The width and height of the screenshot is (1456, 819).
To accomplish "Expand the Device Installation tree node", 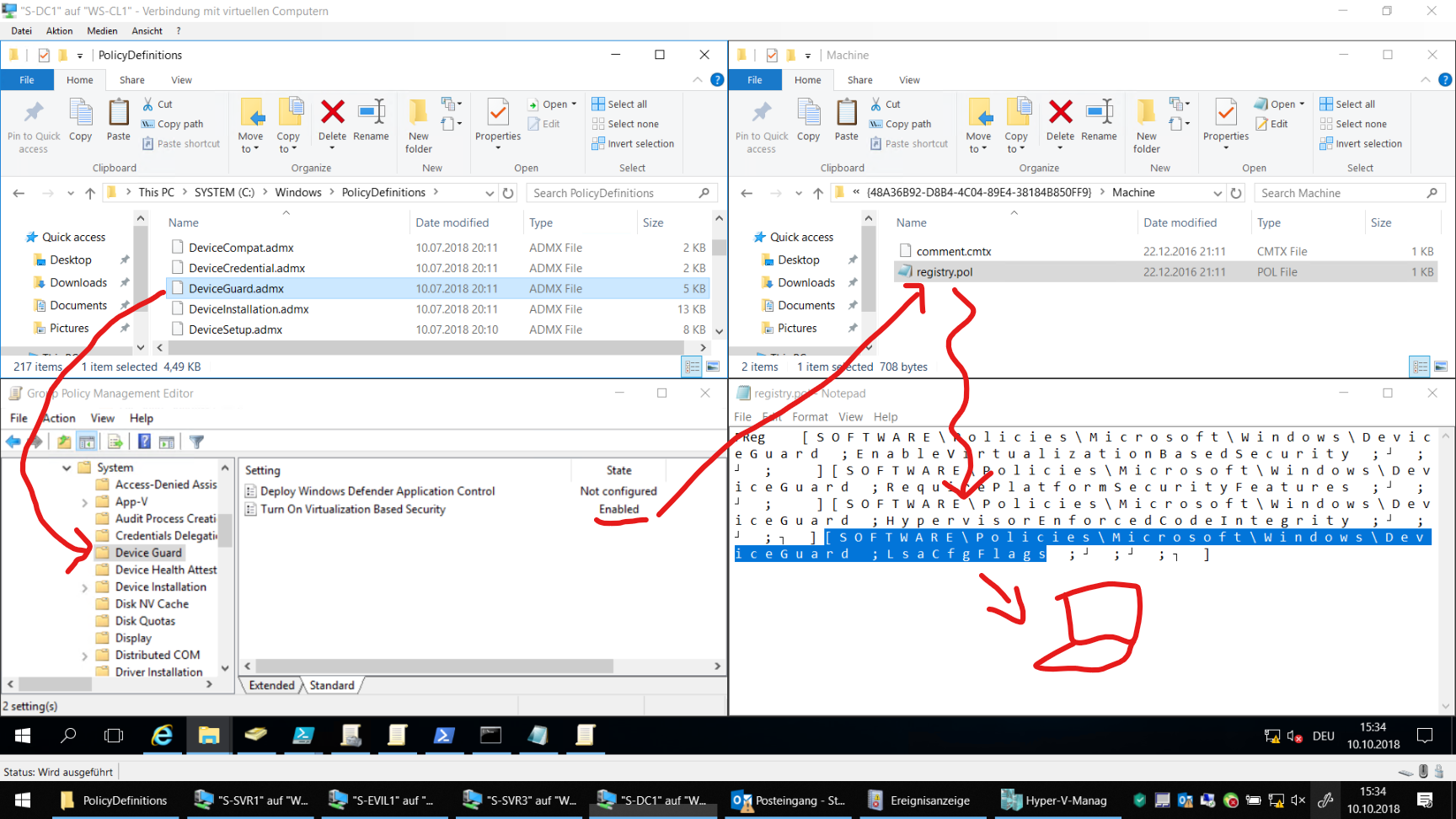I will [84, 587].
